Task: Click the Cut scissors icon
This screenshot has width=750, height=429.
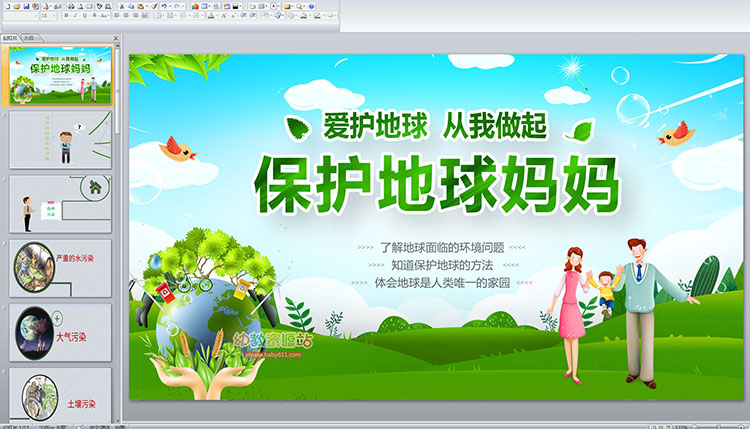Action: (x=121, y=7)
